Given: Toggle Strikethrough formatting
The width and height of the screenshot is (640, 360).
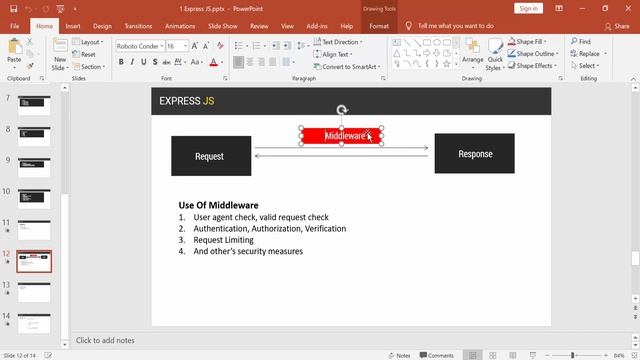Looking at the screenshot, I should coord(167,62).
